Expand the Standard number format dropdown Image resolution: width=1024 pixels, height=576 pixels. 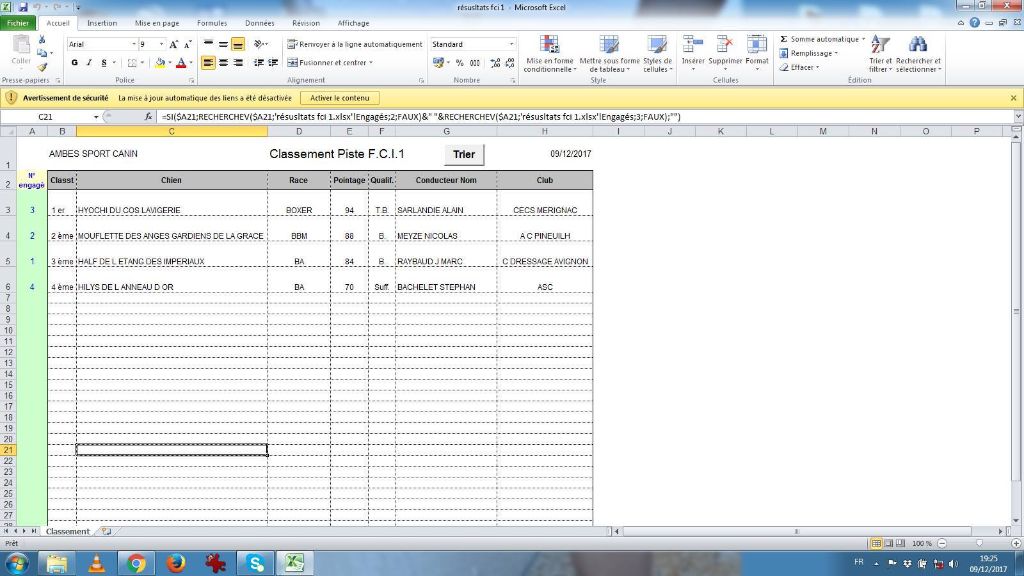pos(511,45)
